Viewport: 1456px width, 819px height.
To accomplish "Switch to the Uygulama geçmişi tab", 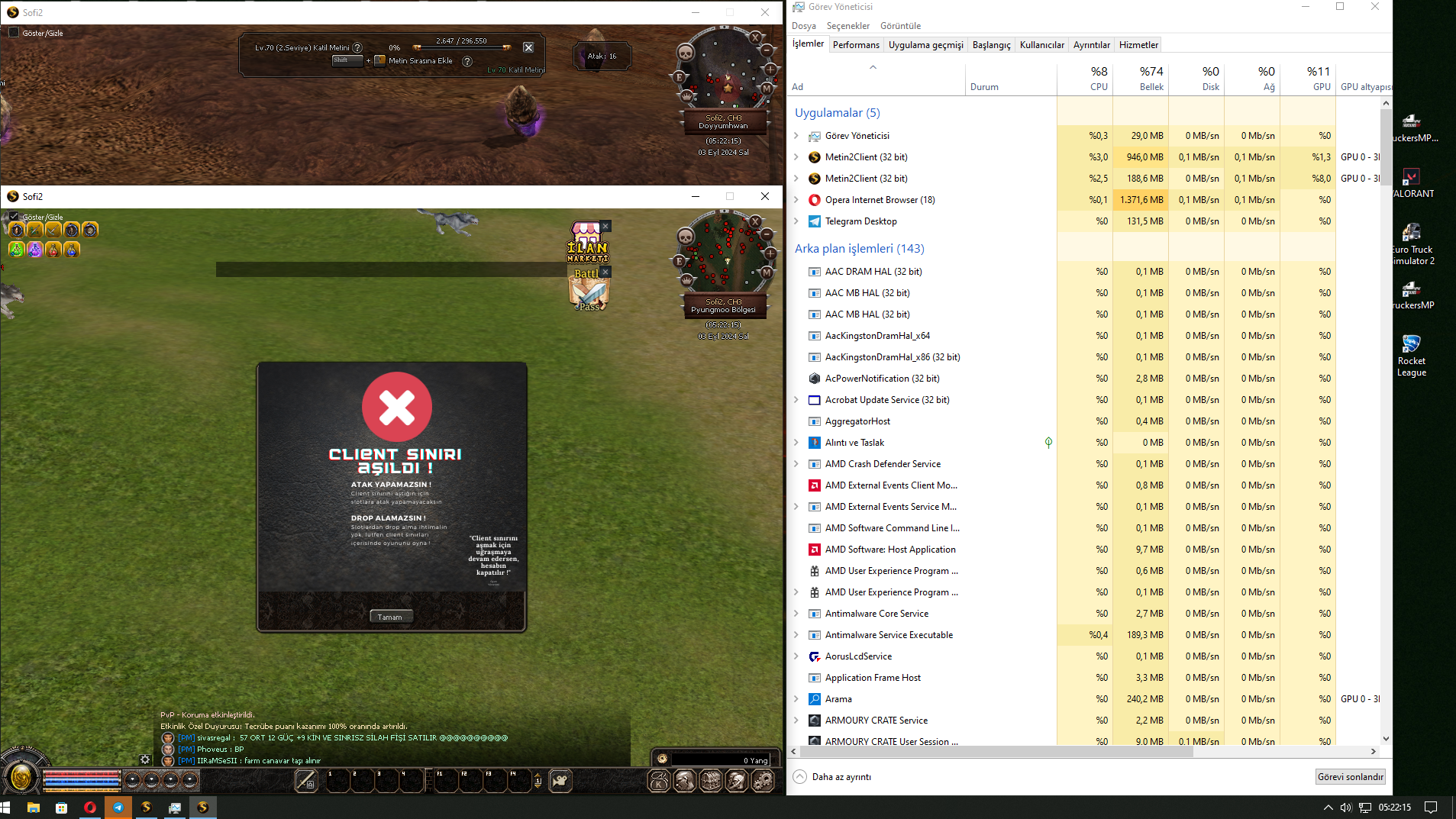I will pyautogui.click(x=925, y=45).
